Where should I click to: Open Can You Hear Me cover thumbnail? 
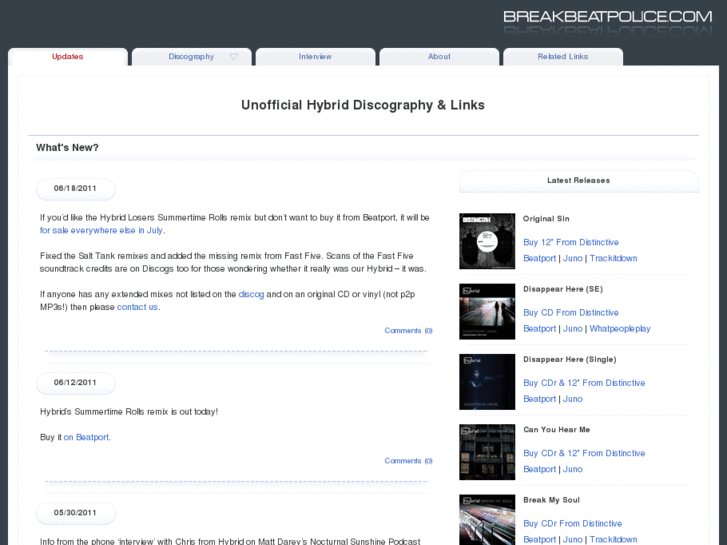pos(487,452)
